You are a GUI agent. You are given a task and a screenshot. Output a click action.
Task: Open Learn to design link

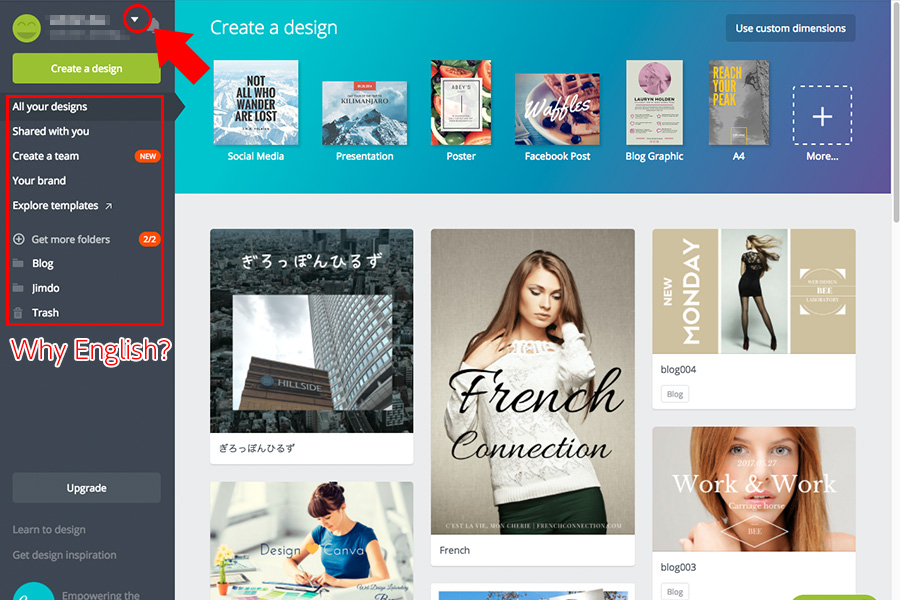point(49,530)
